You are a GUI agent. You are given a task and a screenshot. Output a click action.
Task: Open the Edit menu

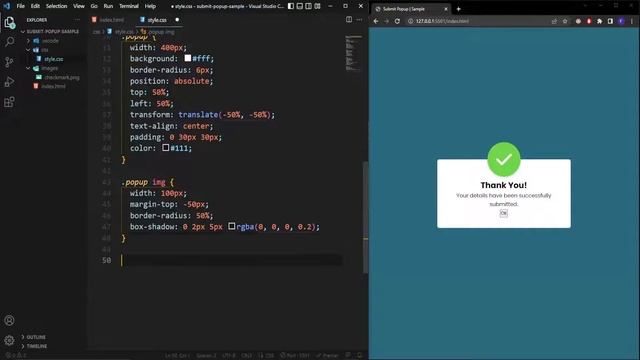tap(35, 6)
